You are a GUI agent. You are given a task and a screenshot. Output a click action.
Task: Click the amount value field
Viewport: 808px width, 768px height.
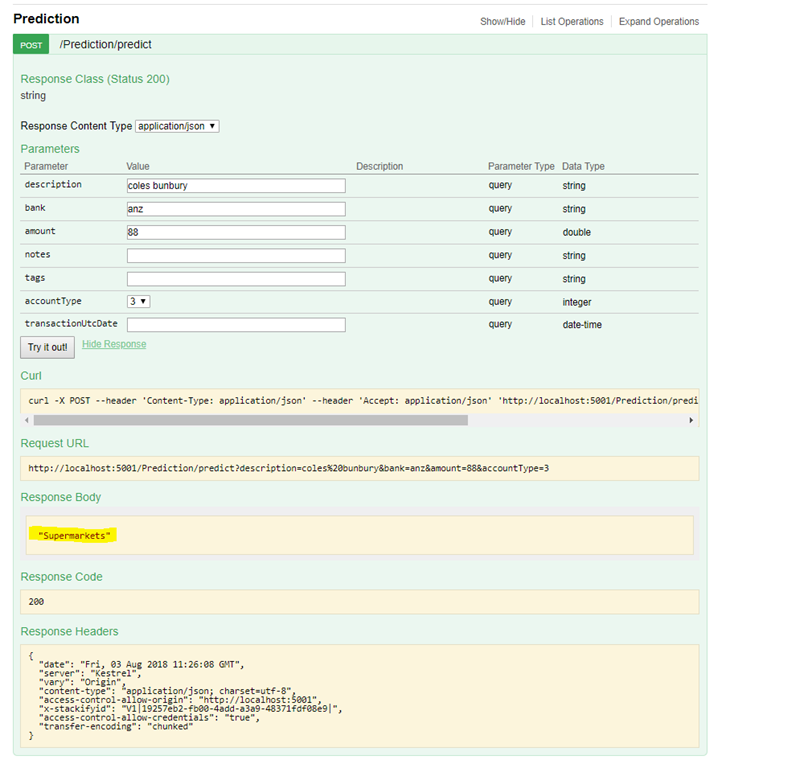click(236, 232)
